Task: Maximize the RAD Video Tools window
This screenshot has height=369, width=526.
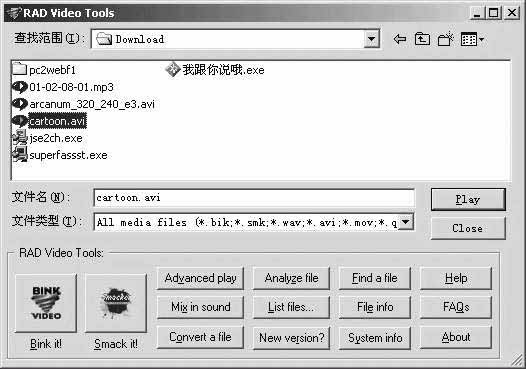Action: tap(493, 13)
